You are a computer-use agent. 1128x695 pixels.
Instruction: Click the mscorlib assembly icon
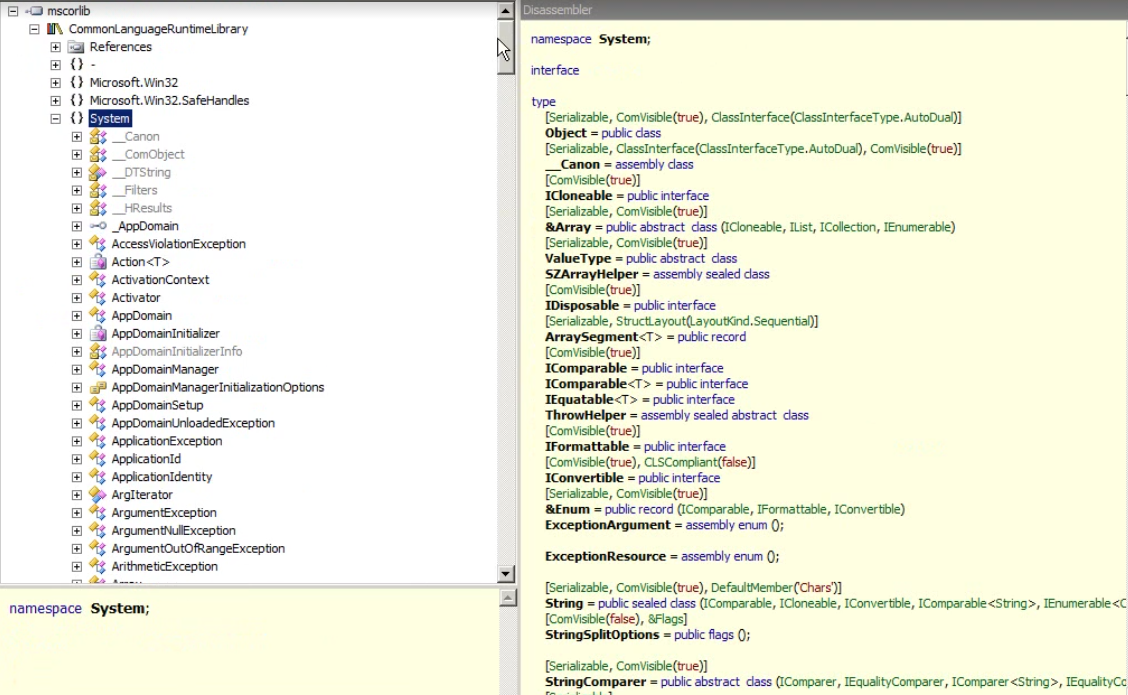click(34, 11)
